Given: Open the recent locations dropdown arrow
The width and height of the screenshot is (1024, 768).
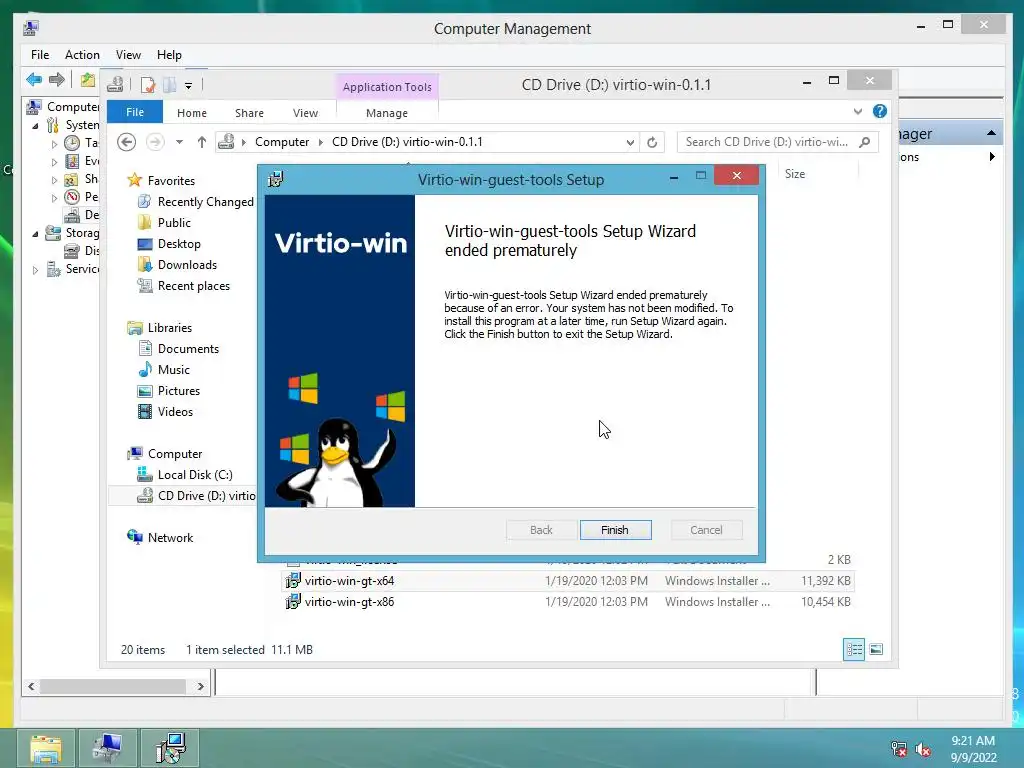Looking at the screenshot, I should pyautogui.click(x=179, y=142).
